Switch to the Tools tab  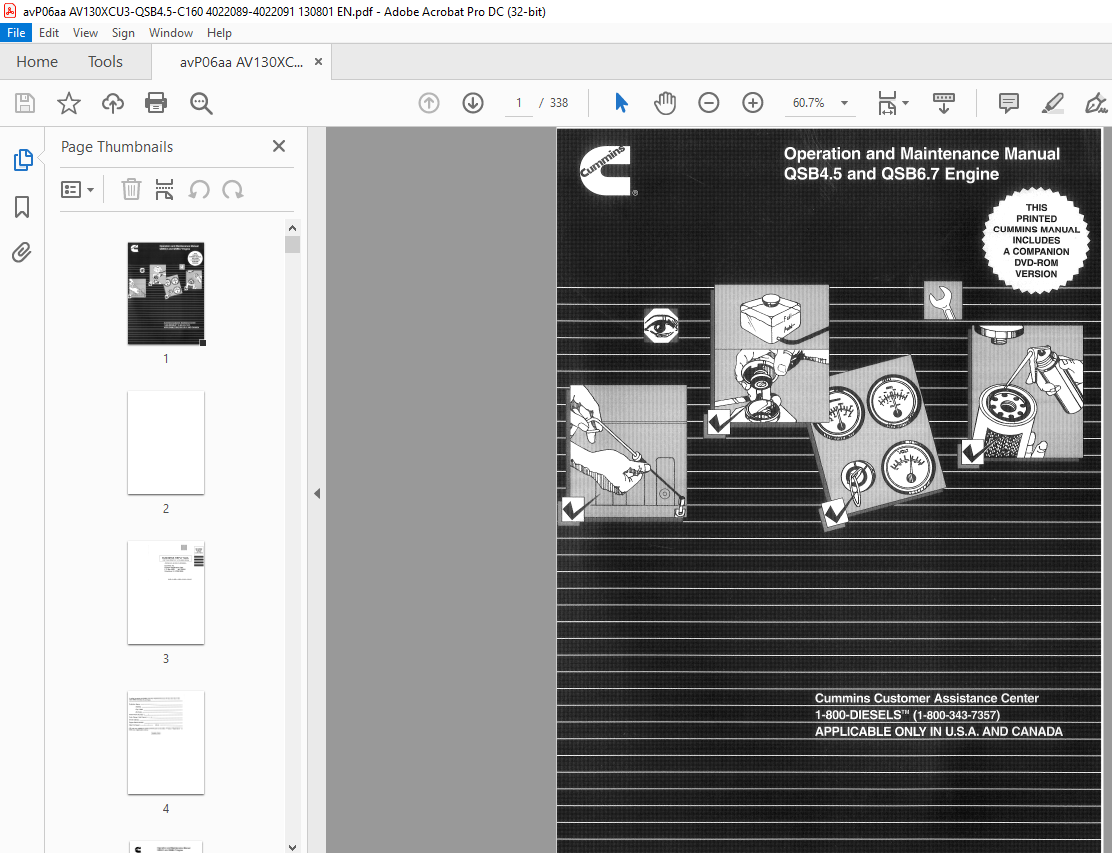click(x=105, y=62)
